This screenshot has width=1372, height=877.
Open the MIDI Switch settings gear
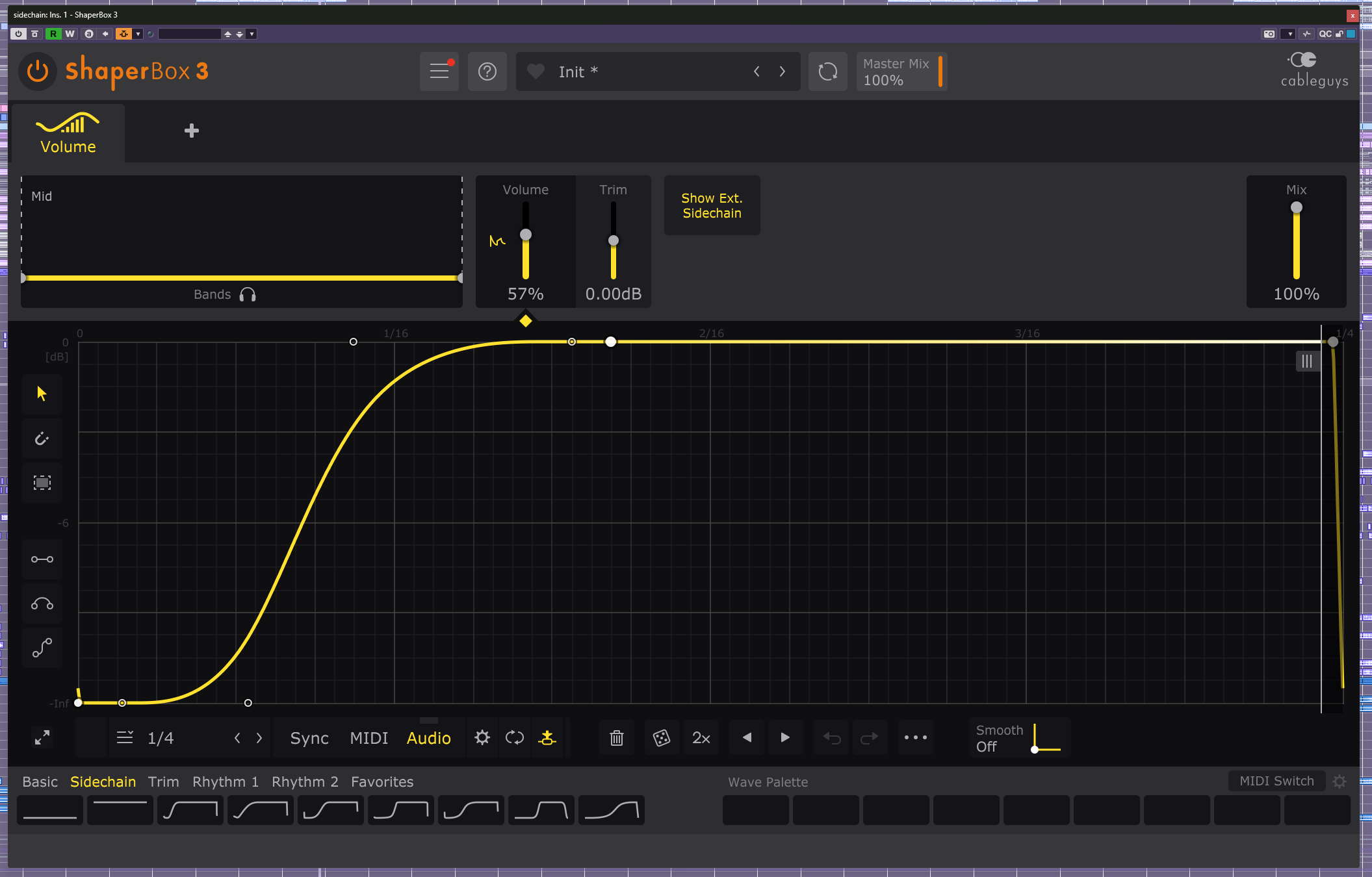tap(1340, 782)
